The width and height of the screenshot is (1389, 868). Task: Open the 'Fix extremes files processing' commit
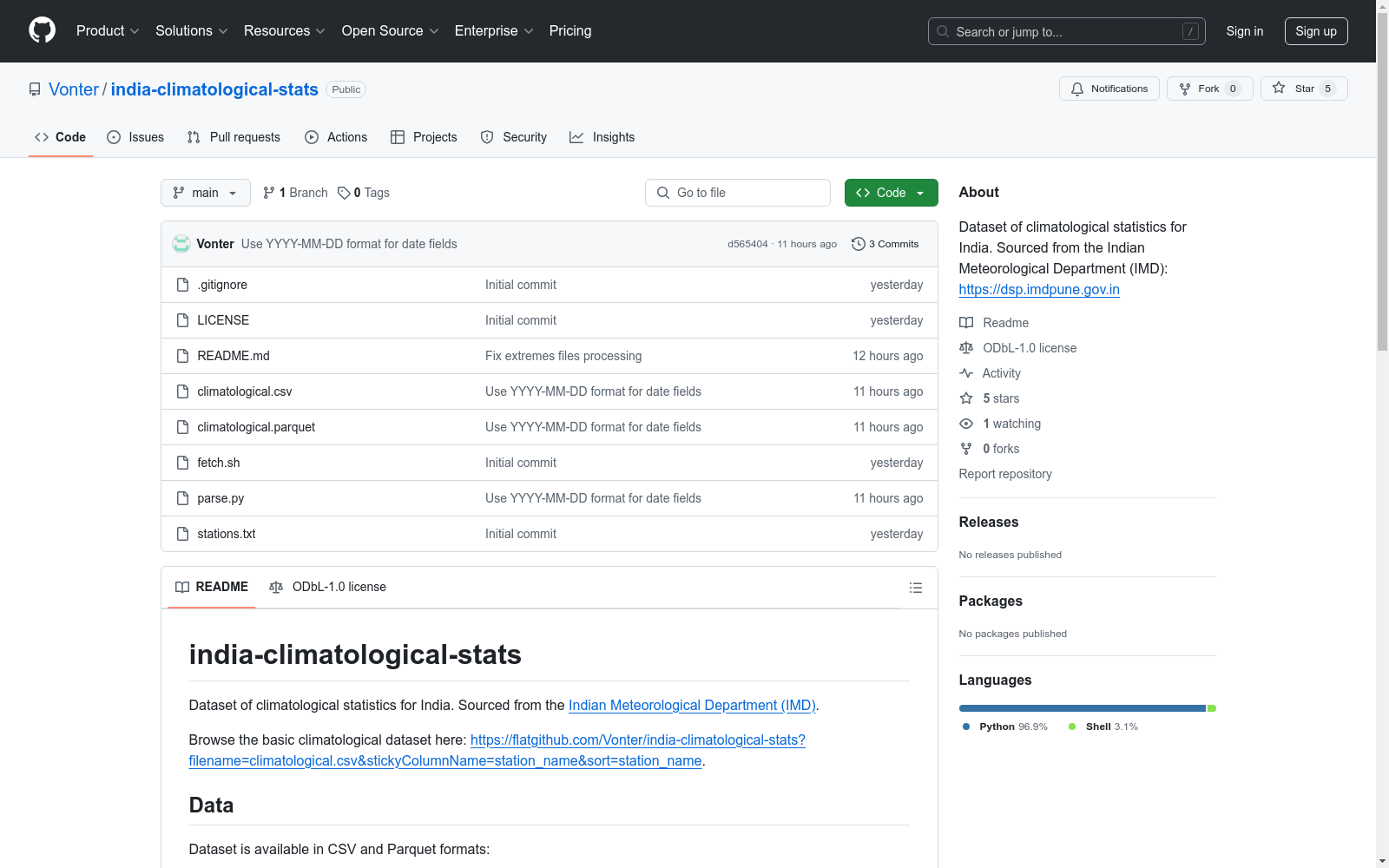(563, 356)
